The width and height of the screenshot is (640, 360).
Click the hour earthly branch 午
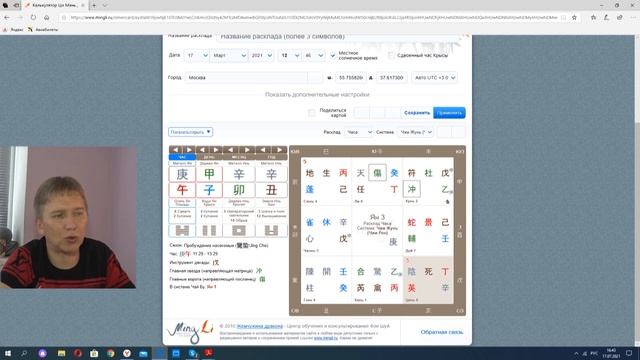click(x=182, y=190)
